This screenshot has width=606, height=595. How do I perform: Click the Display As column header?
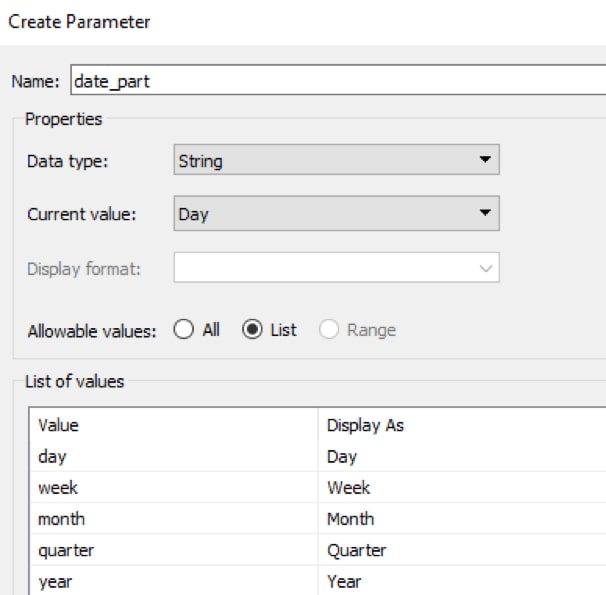click(460, 425)
